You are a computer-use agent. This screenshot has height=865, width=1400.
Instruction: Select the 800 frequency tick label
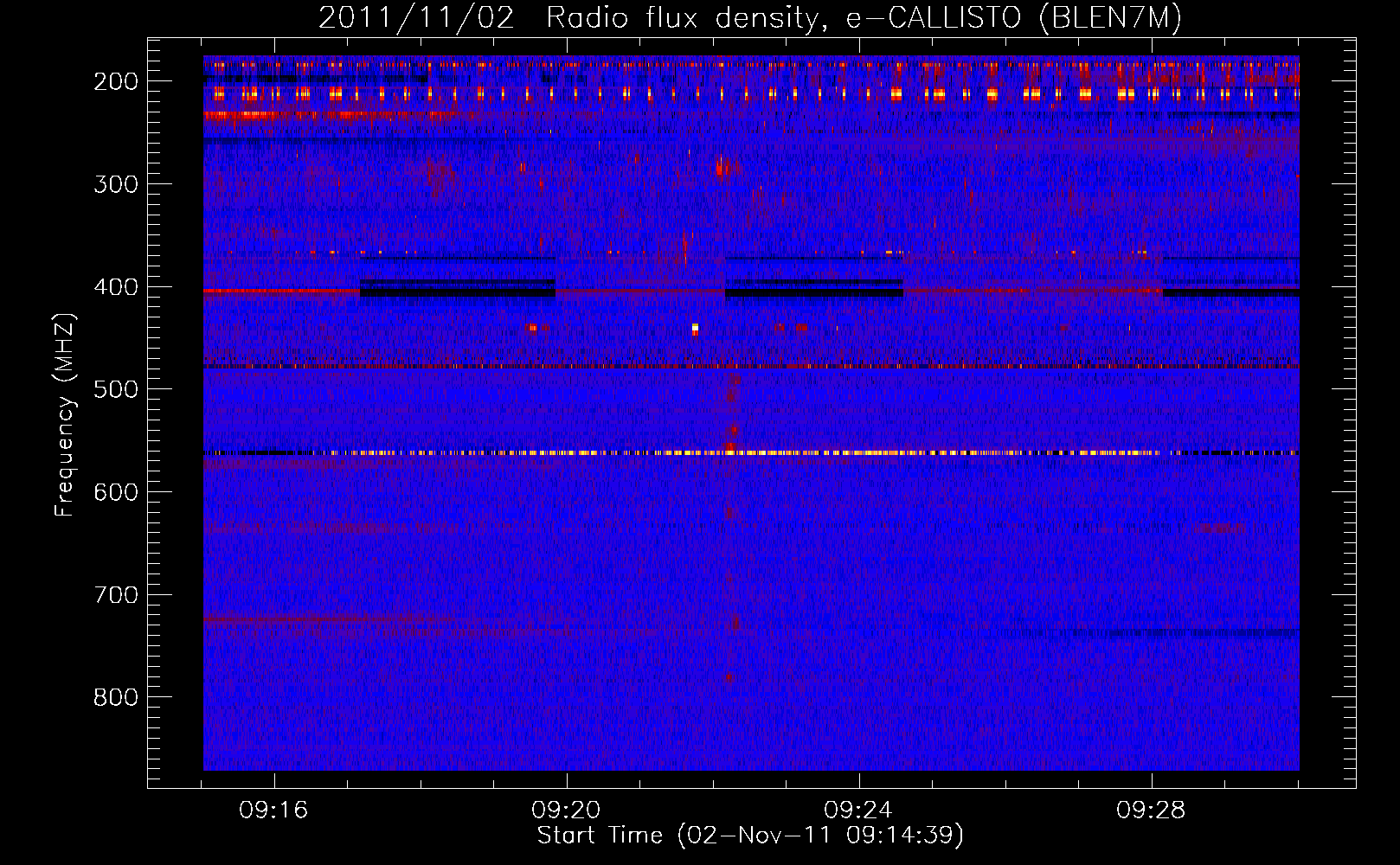(x=116, y=697)
